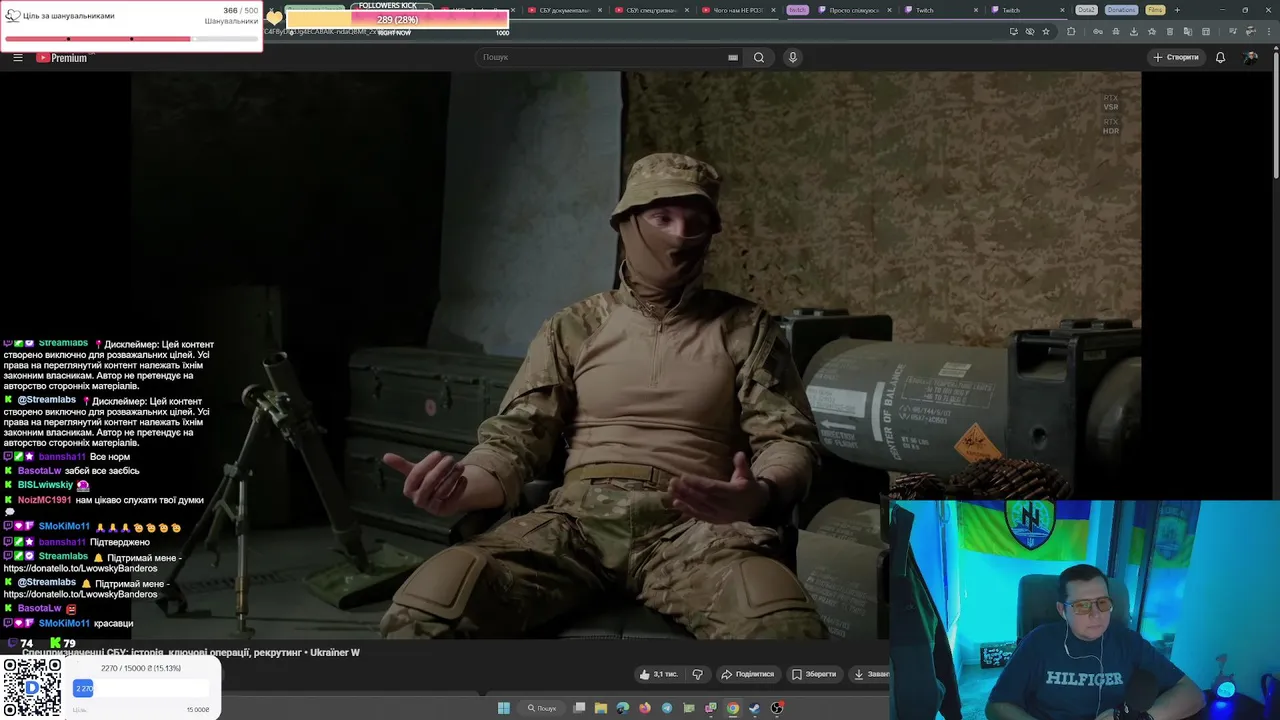Screen dimensions: 1280x720
Task: Open the Chrome extensions puzzle icon
Action: (1071, 31)
